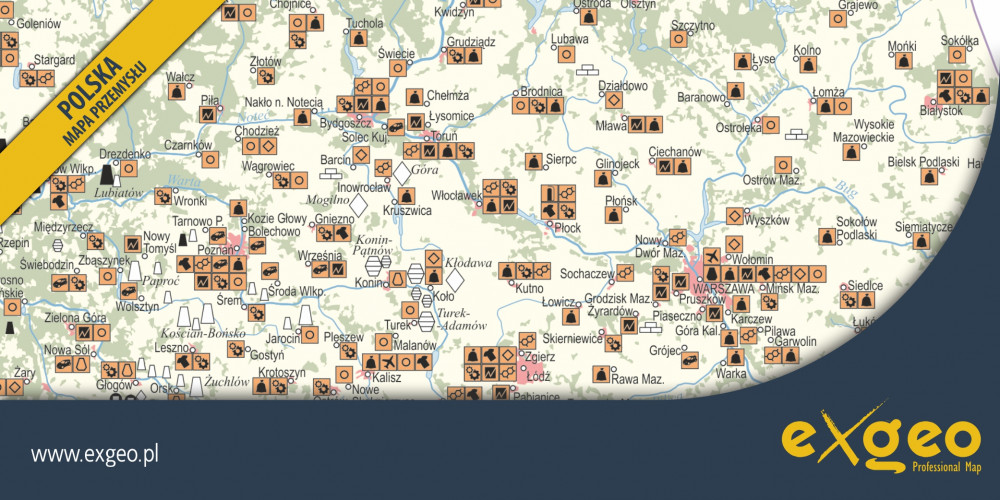This screenshot has height=500, width=1000.
Task: Select the diamond icon next to Barcin
Action: (361, 154)
